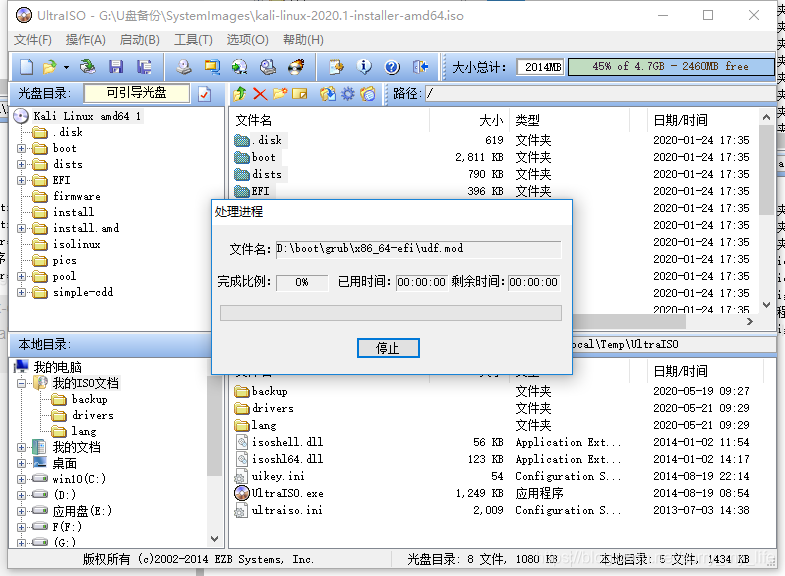Click the notepad with gear options icon
The image size is (785, 576).
click(336, 67)
